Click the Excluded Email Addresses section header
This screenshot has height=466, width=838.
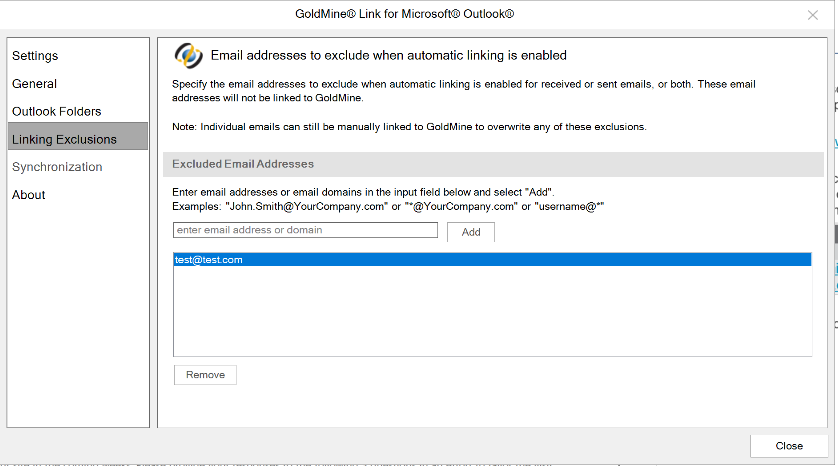coord(243,164)
